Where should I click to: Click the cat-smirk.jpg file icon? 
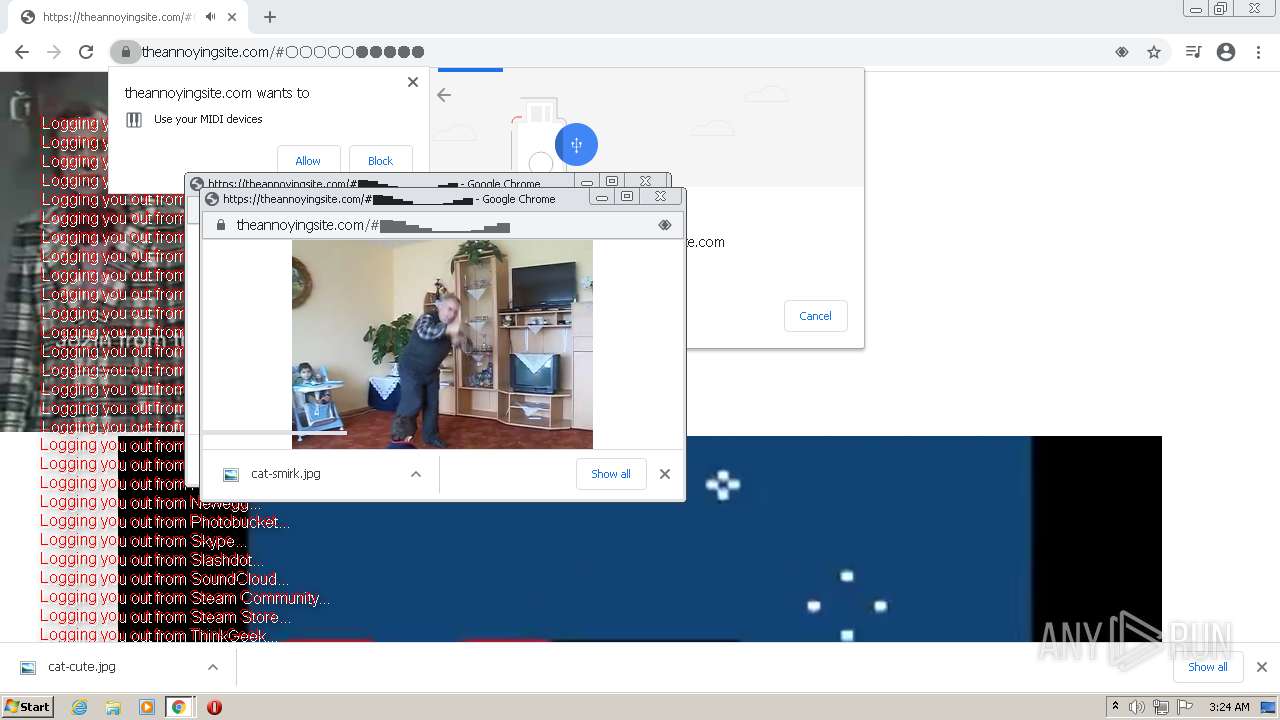point(231,474)
